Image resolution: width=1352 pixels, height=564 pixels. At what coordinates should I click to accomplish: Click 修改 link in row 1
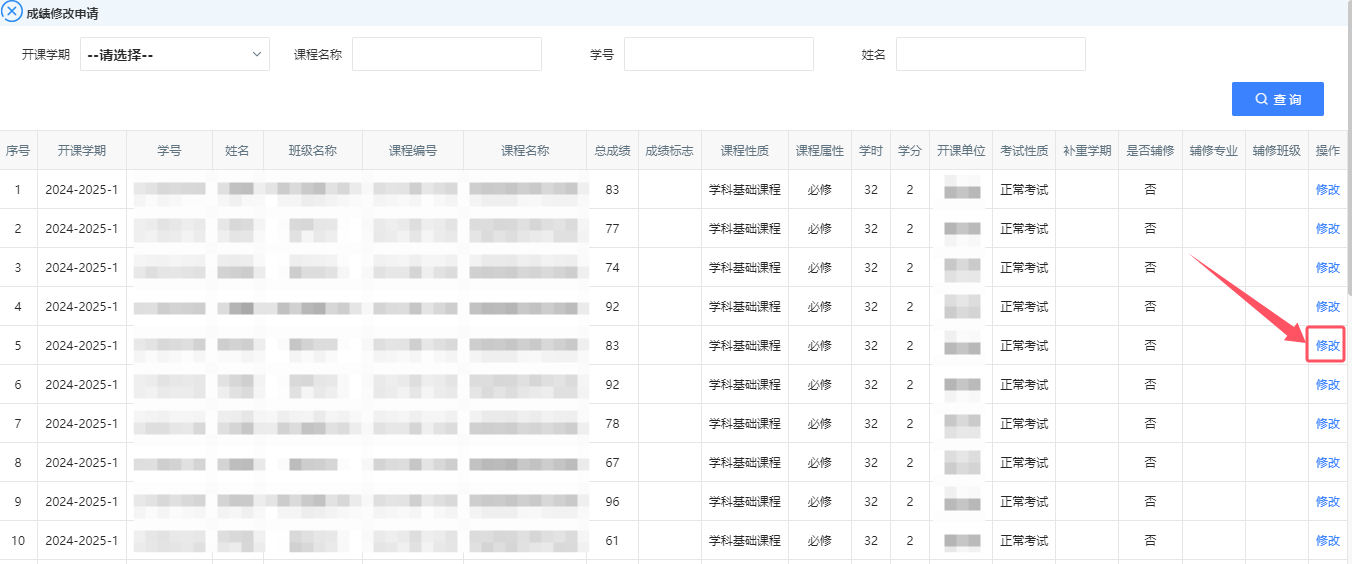pos(1327,190)
